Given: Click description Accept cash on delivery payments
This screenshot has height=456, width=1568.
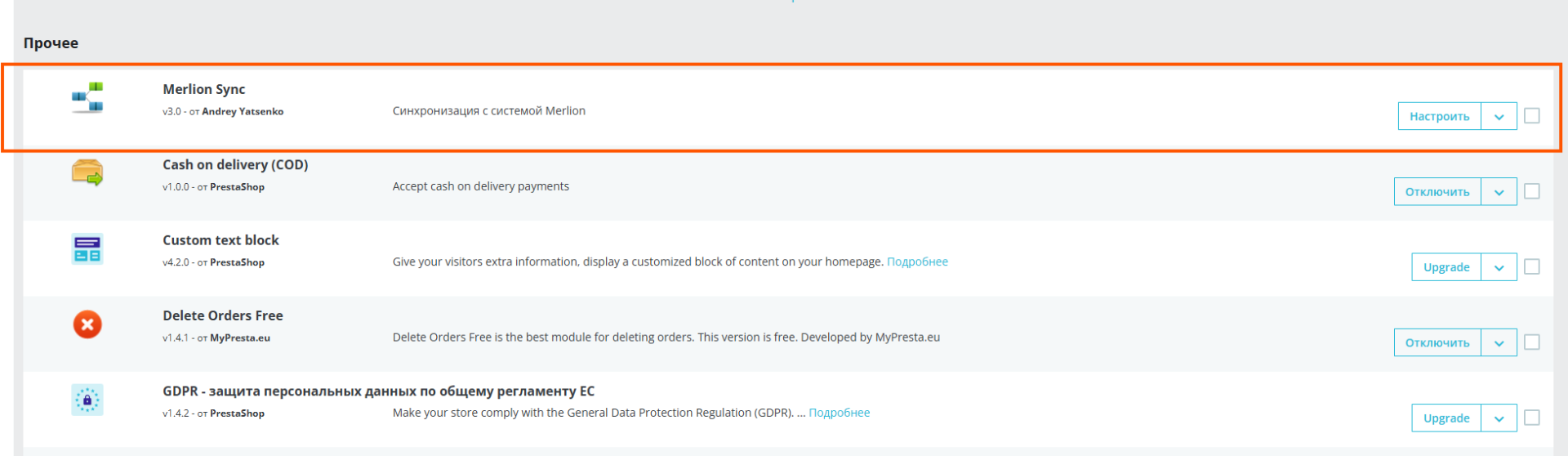Looking at the screenshot, I should point(481,186).
